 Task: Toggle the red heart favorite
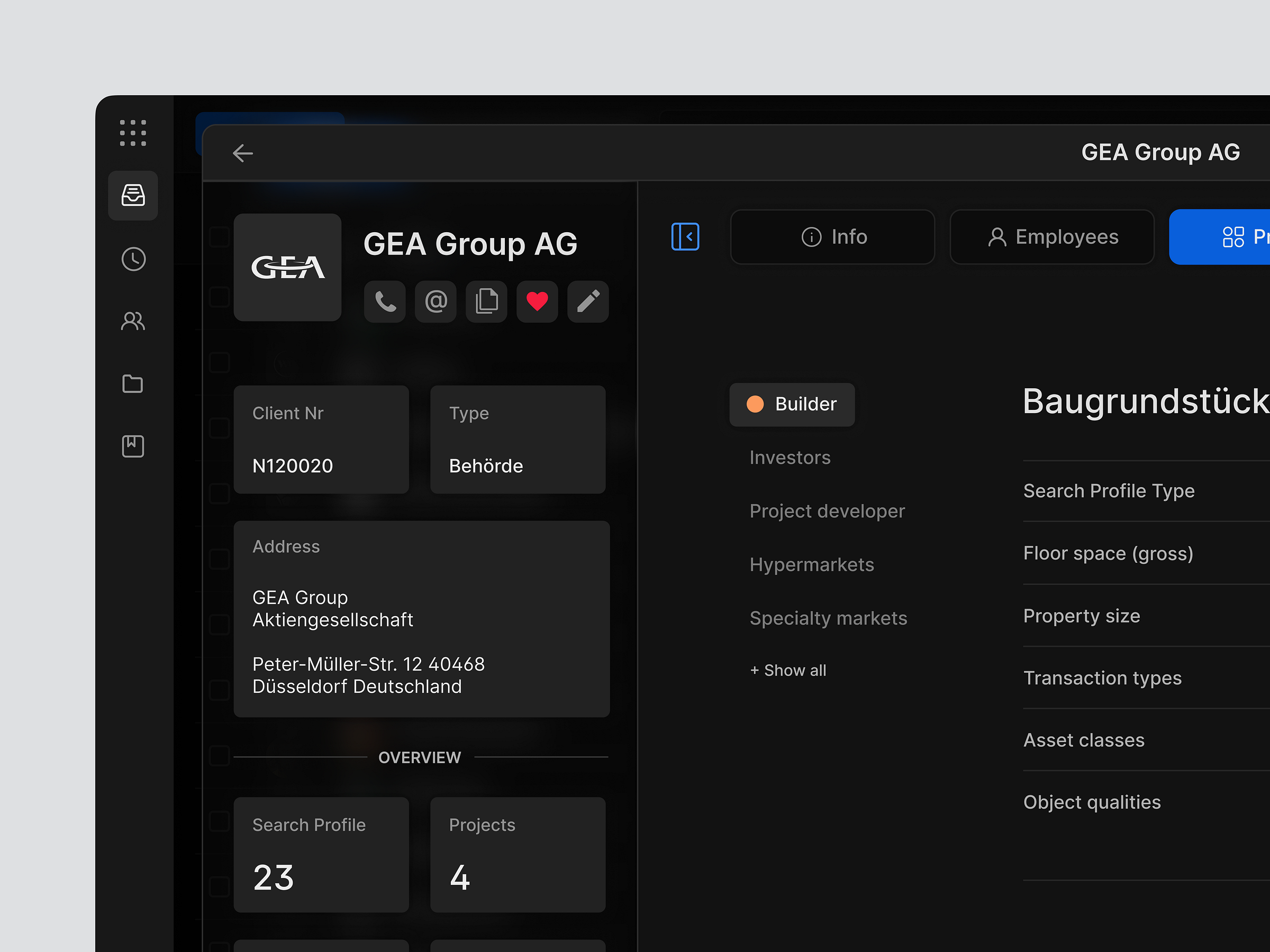538,301
